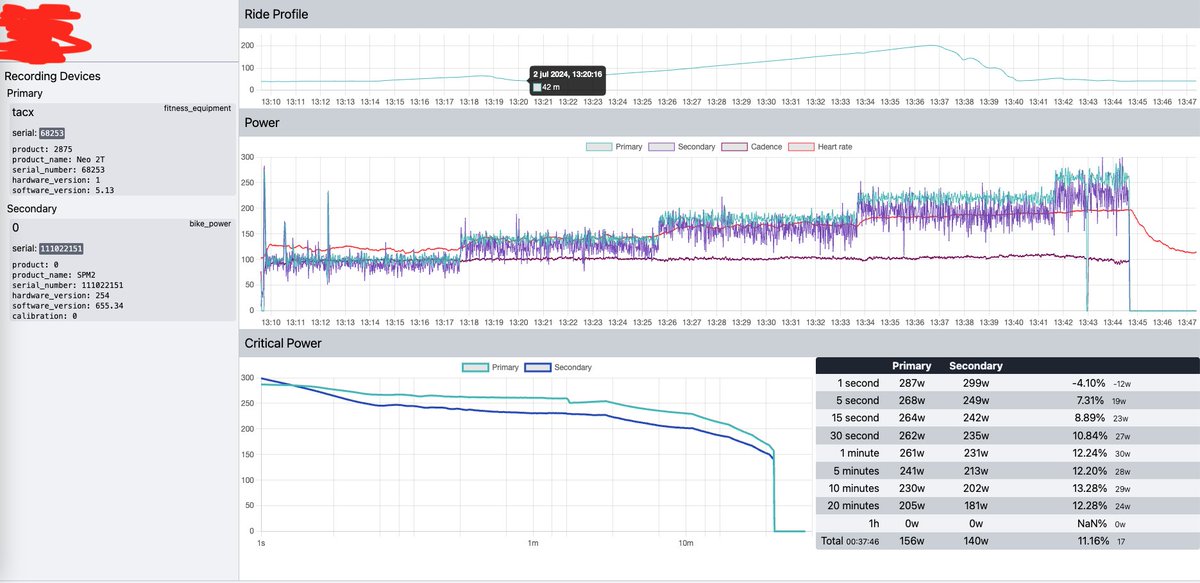Click the teal Primary swatch in Power legend

point(597,146)
